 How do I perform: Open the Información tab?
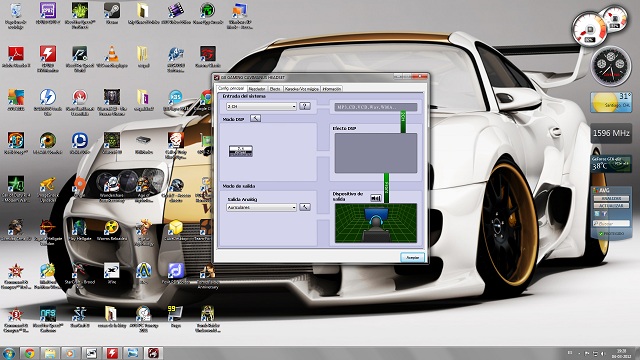[331, 89]
